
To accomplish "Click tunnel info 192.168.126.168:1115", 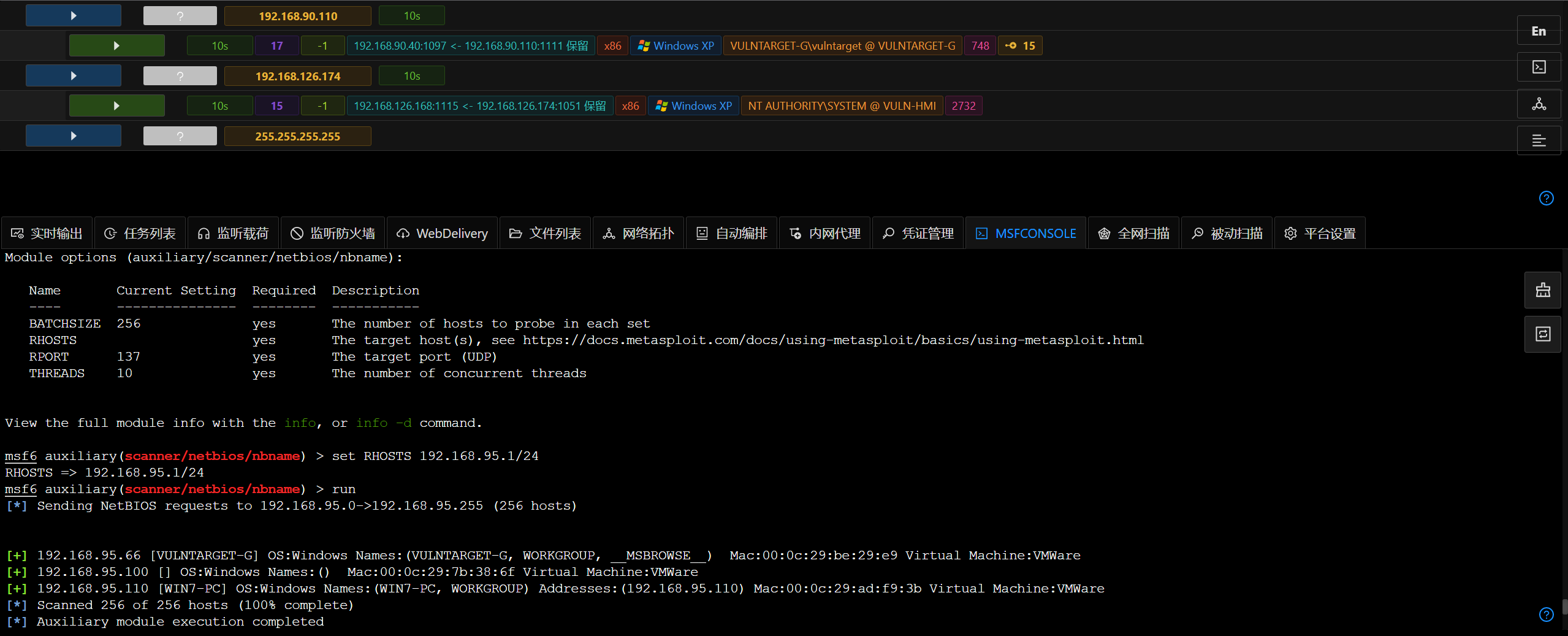I will tap(480, 105).
